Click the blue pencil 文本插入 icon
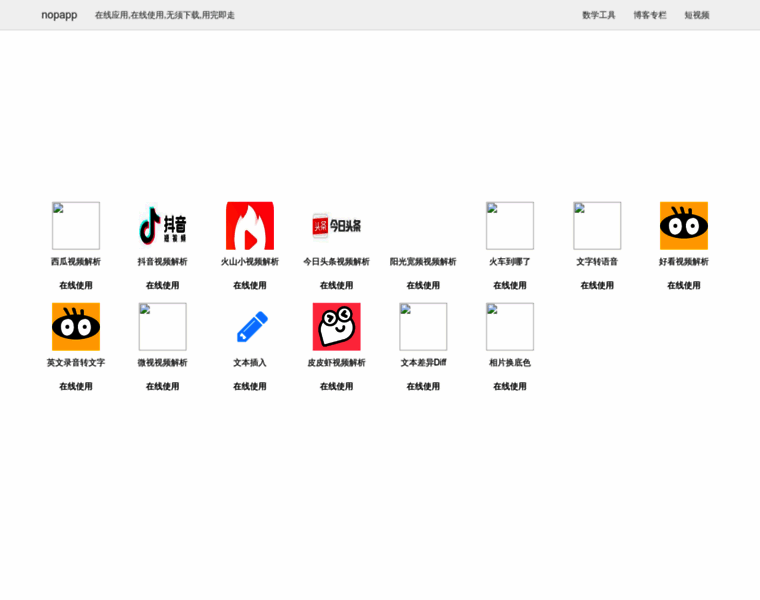The height and width of the screenshot is (600, 760). coord(249,327)
